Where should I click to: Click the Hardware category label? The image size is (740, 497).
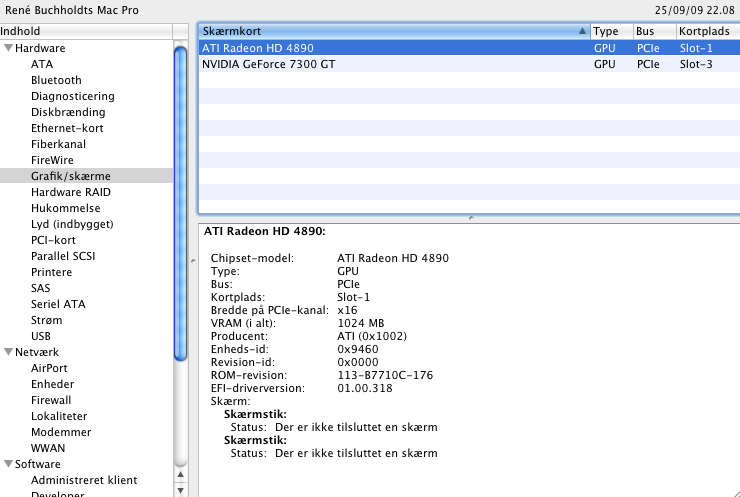40,48
